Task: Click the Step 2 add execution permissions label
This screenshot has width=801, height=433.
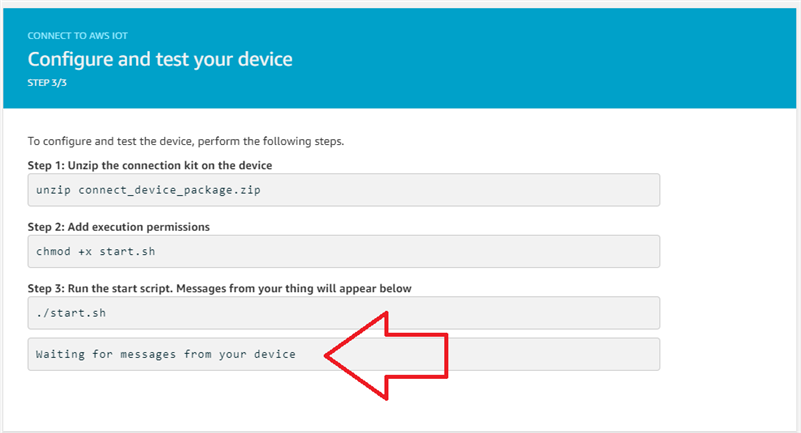Action: [125, 227]
